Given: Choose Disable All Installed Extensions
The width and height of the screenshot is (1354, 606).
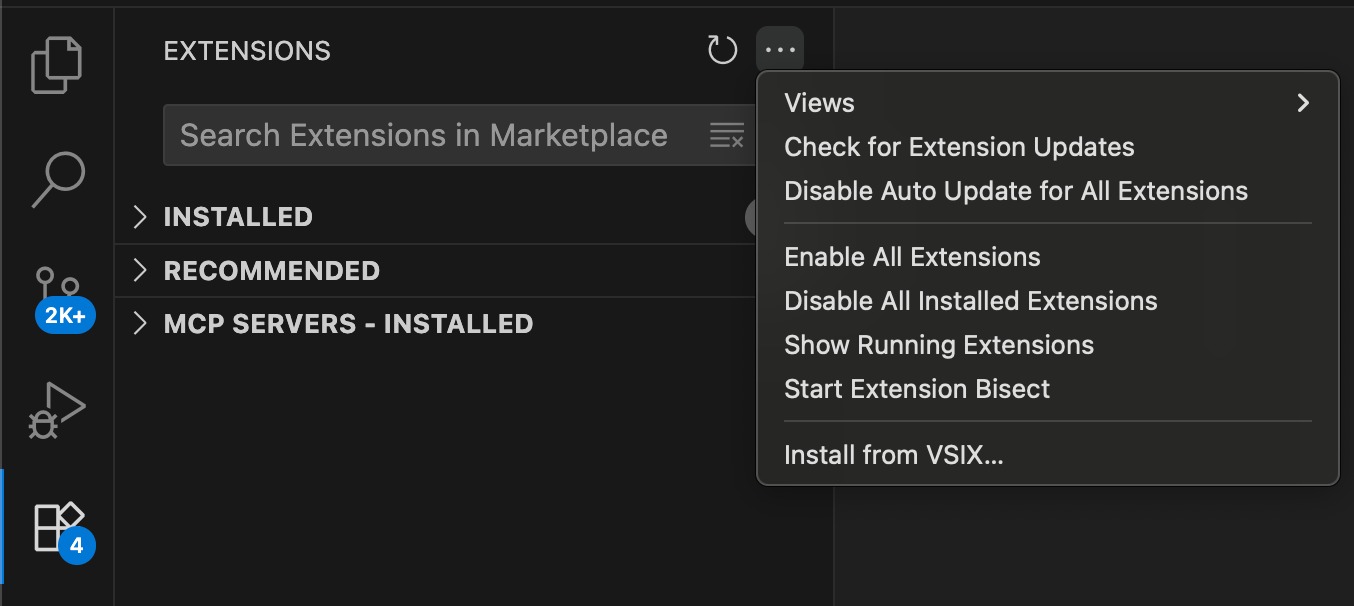Looking at the screenshot, I should pos(970,301).
